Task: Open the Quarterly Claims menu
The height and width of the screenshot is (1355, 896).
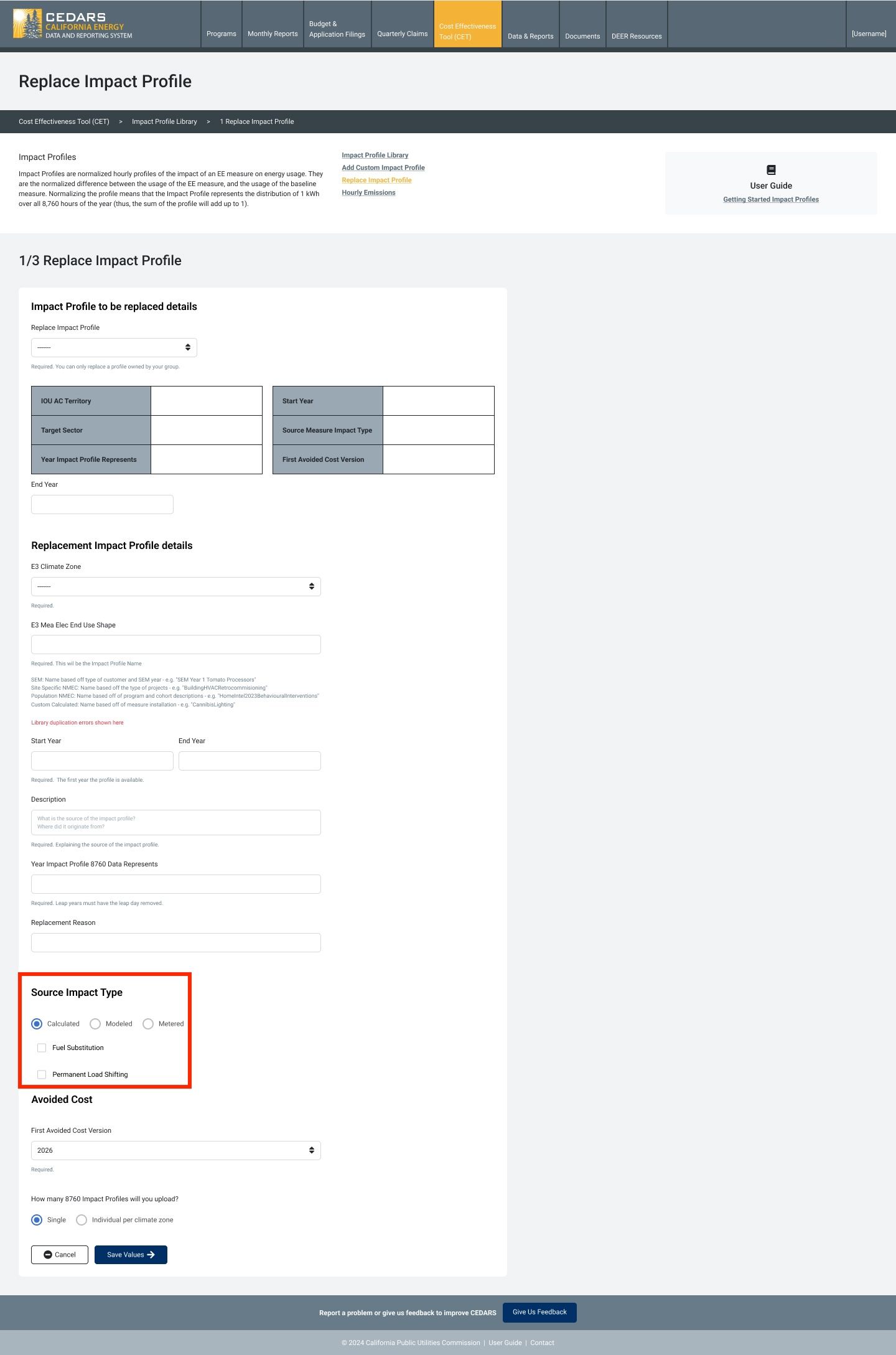Action: (x=403, y=34)
